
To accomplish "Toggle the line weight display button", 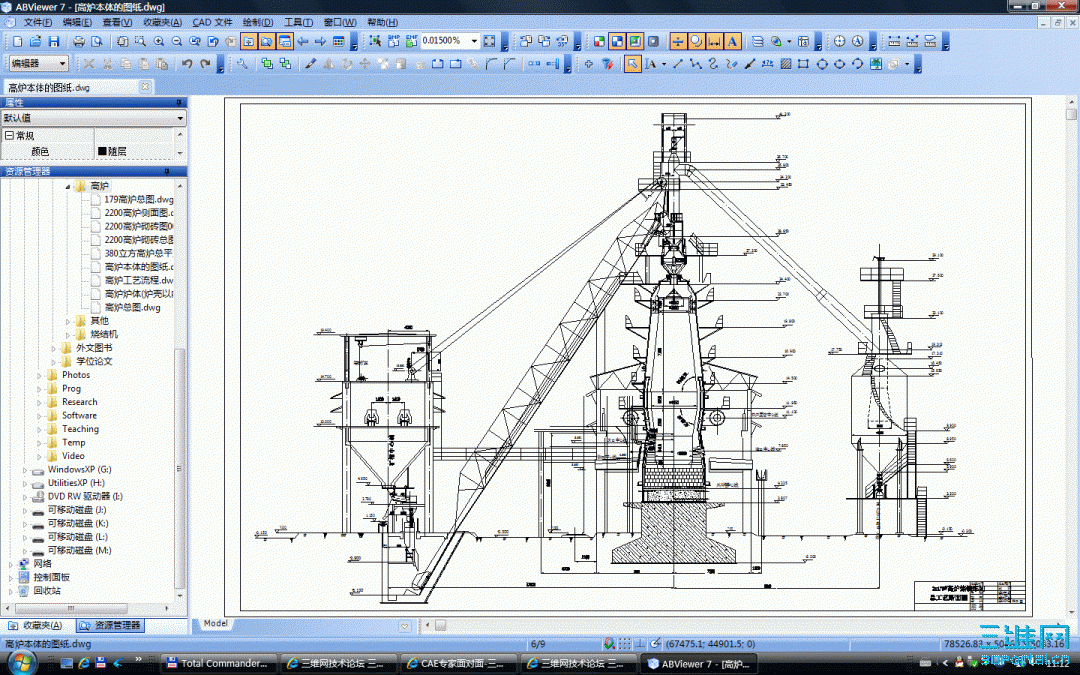I will pyautogui.click(x=678, y=41).
